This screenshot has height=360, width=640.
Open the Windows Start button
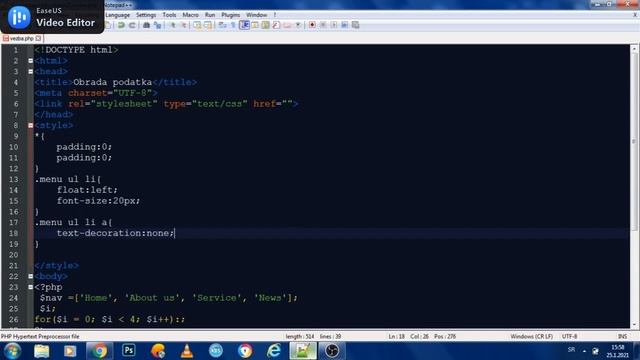(x=12, y=351)
